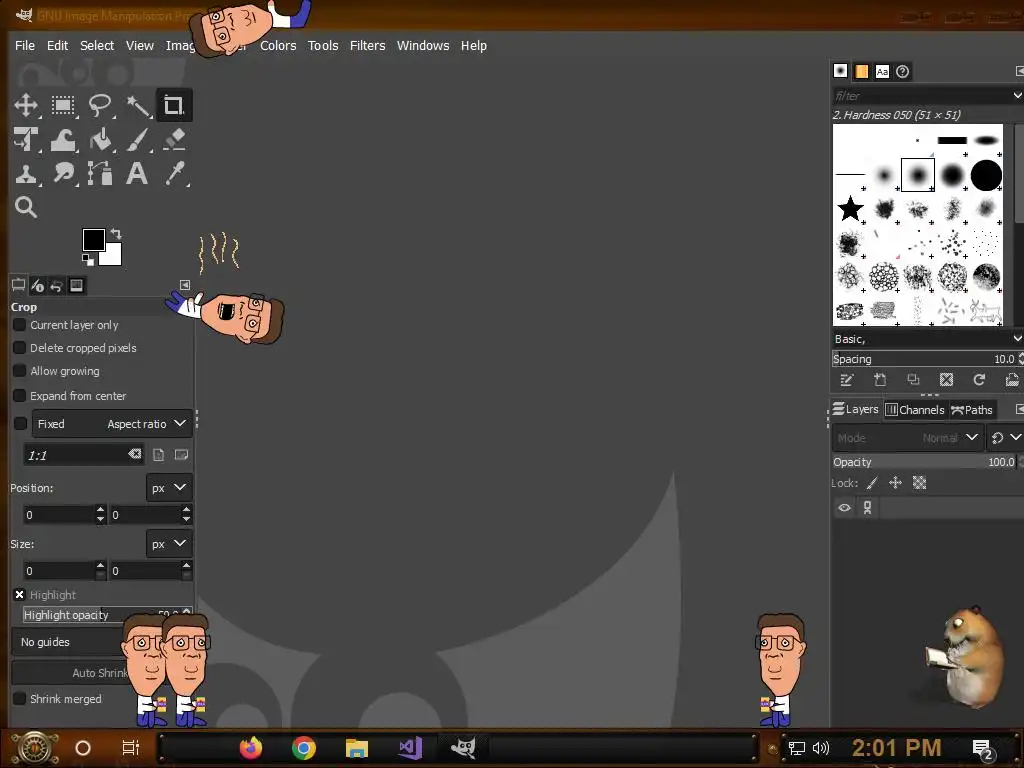
Task: Open the Position unit px dropdown
Action: coord(168,488)
